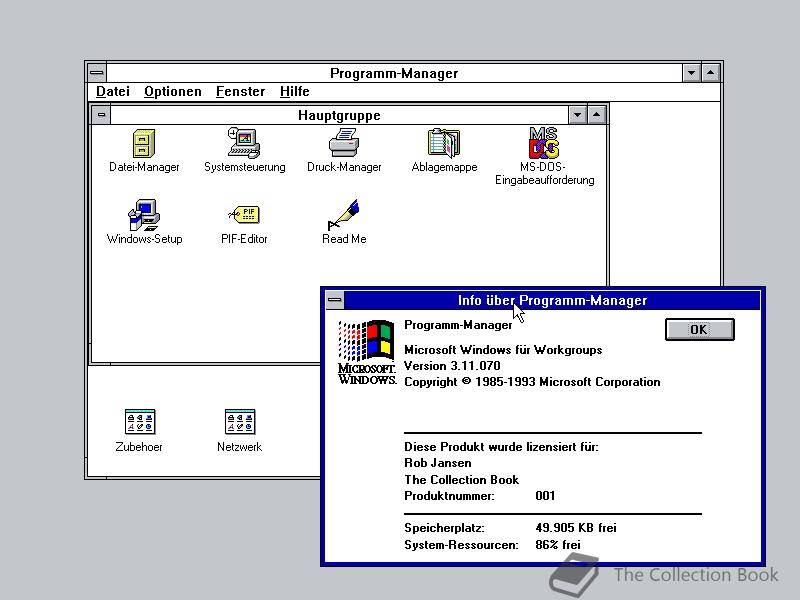Open the Info dialog control menu box

335,300
